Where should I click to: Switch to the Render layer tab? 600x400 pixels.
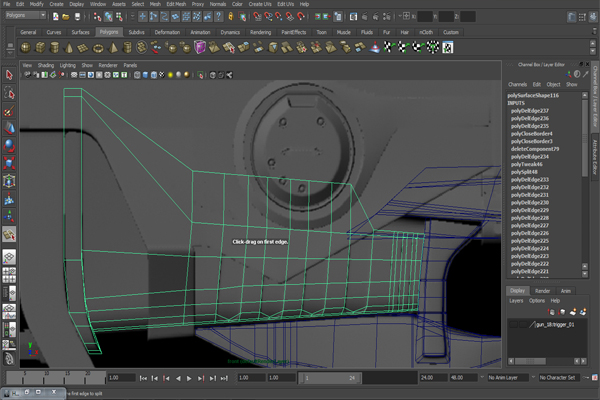(542, 291)
